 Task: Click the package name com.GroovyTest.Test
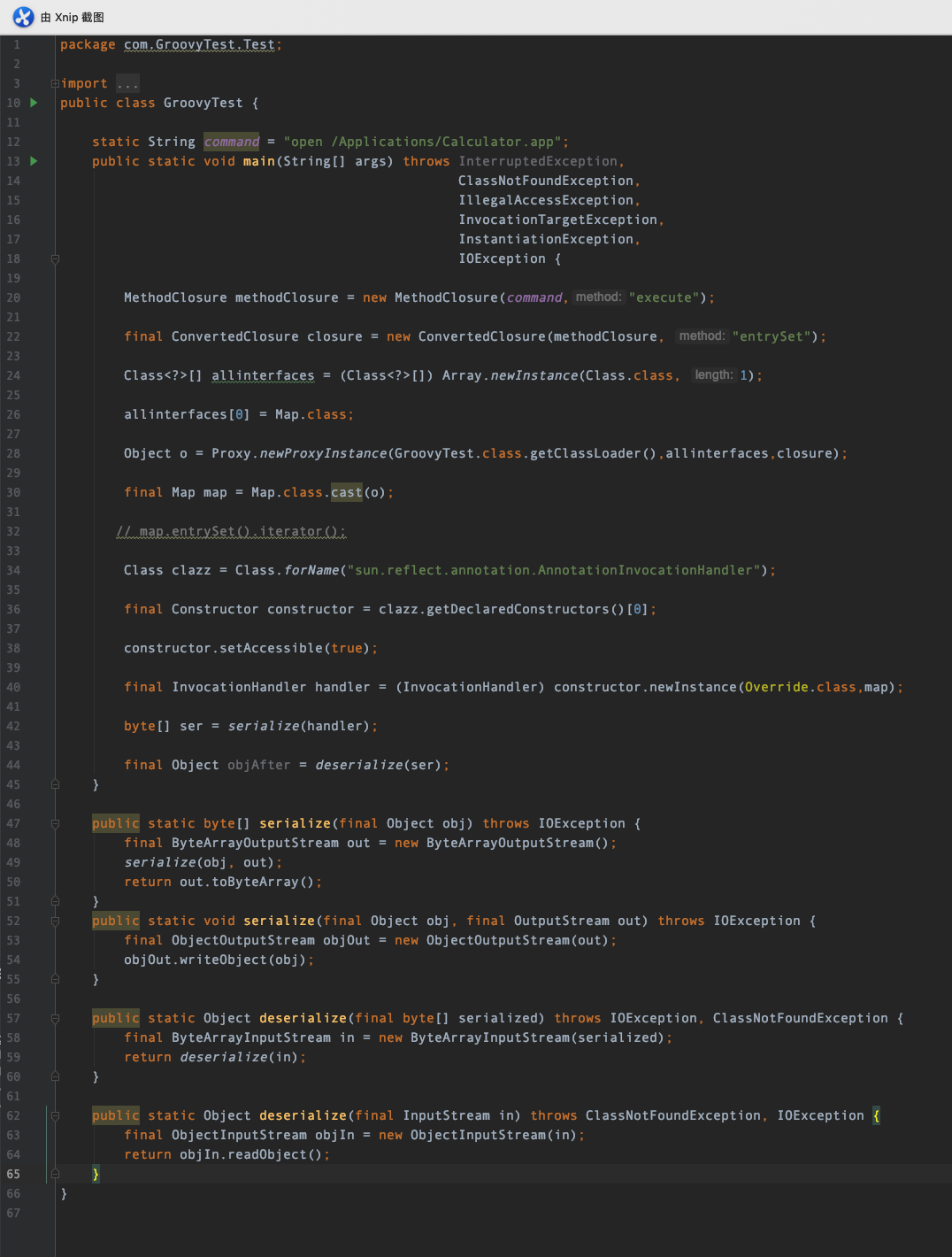point(199,44)
